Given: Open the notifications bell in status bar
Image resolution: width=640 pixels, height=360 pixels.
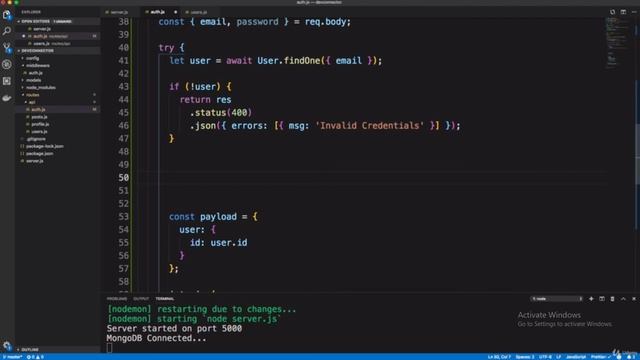Looking at the screenshot, I should click(631, 357).
